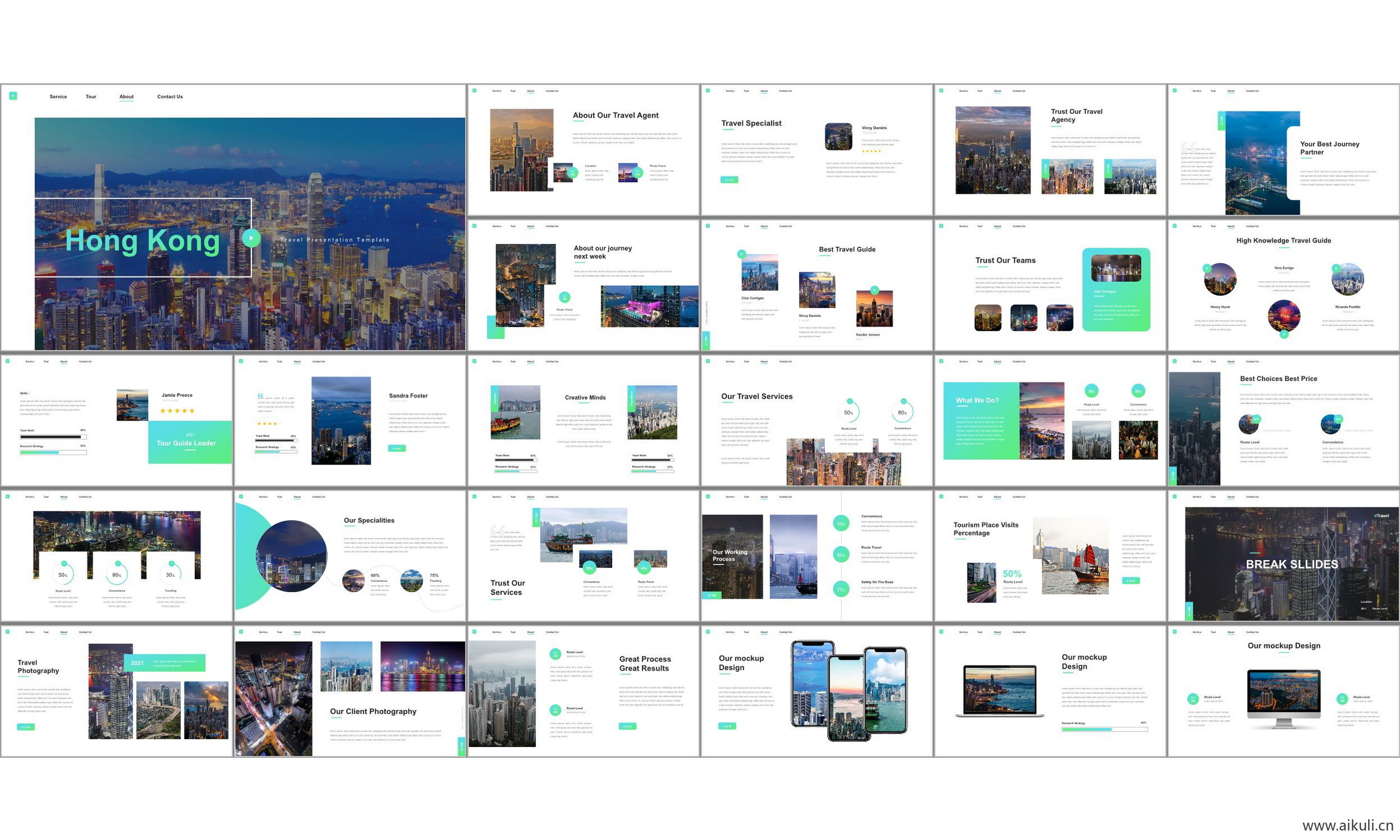Screen dimensions: 1400x840
Task: Open Contact Us link on Hong Kong slide
Action: tap(170, 97)
